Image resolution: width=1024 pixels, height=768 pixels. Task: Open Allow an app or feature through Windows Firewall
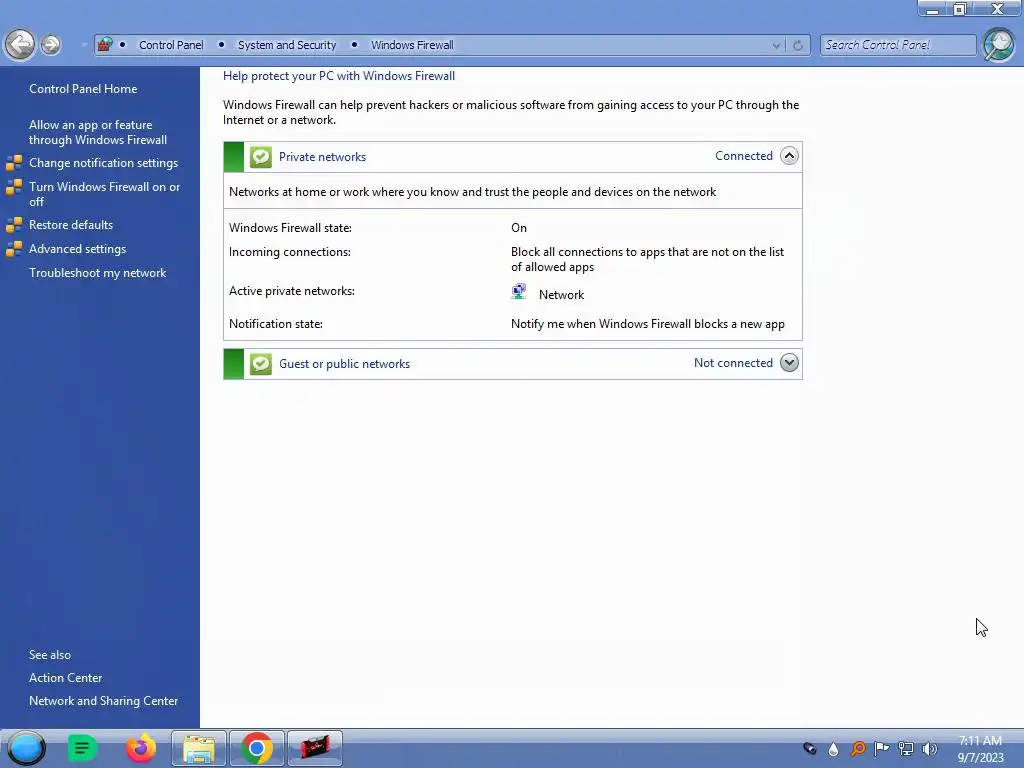click(98, 132)
